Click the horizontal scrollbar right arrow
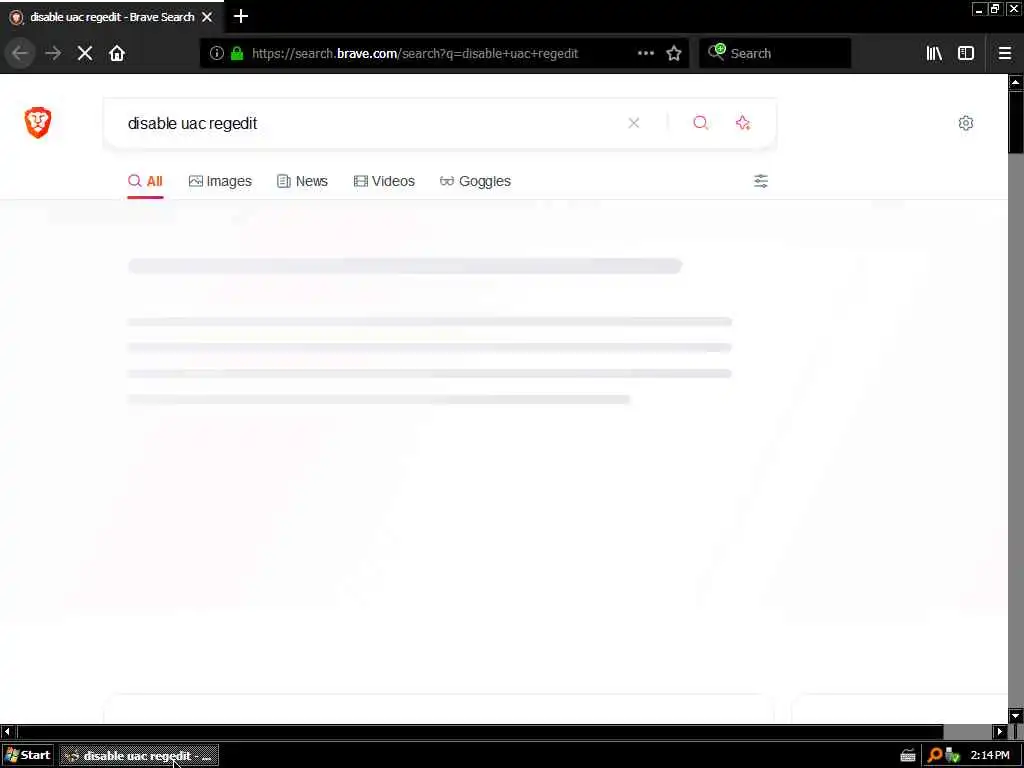 pos(1000,731)
